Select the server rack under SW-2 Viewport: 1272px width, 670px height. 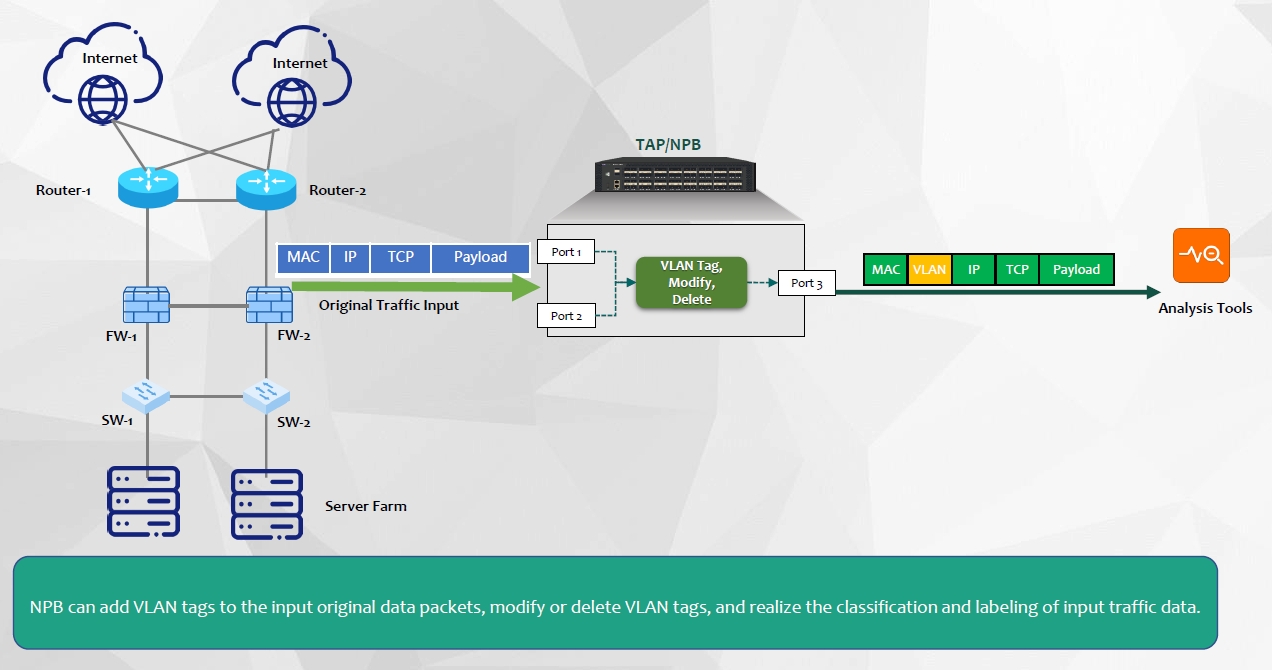pyautogui.click(x=267, y=504)
